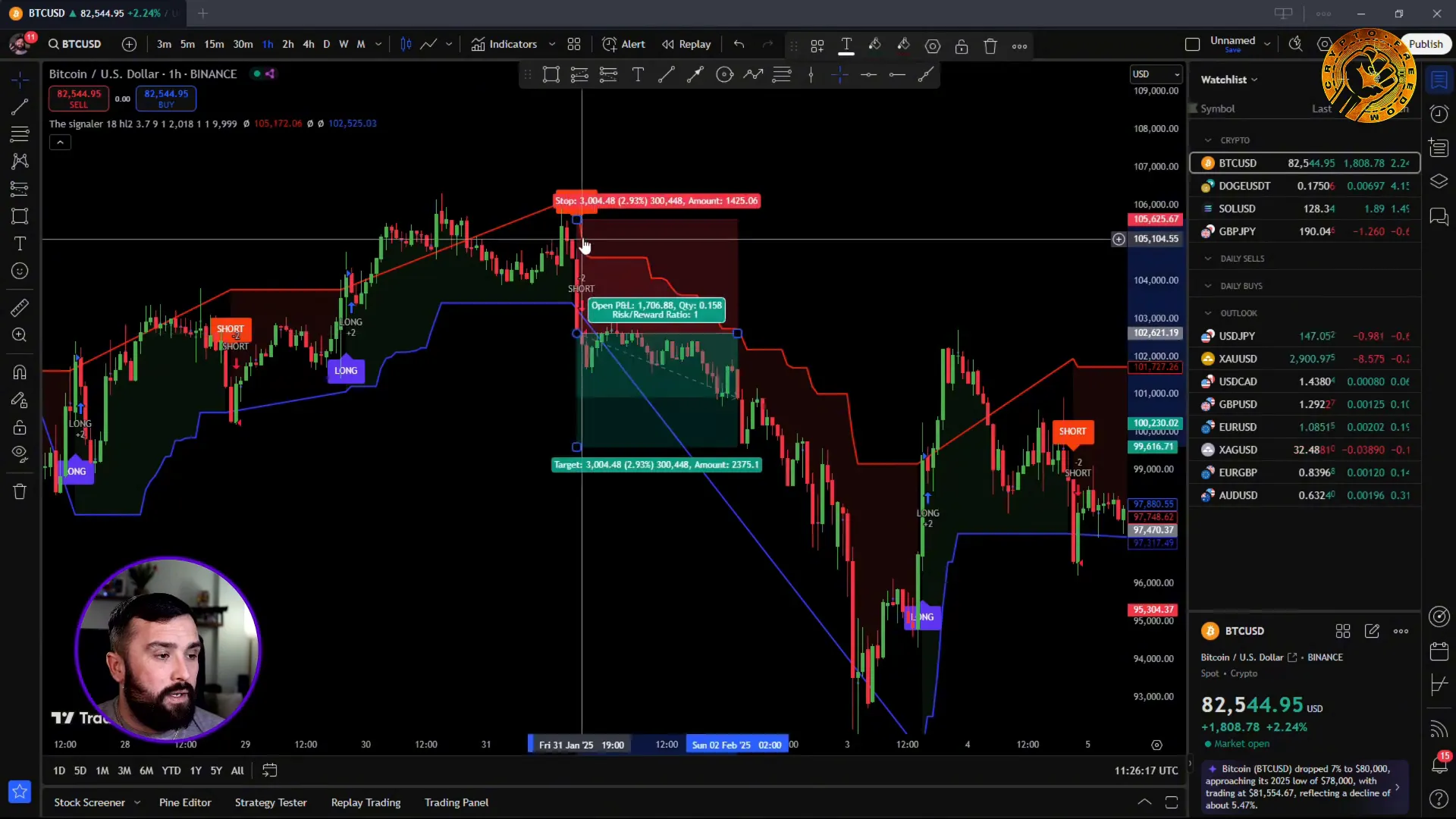Click the floating toolbar text T tool
Screen dimensions: 1456x819
pos(638,74)
